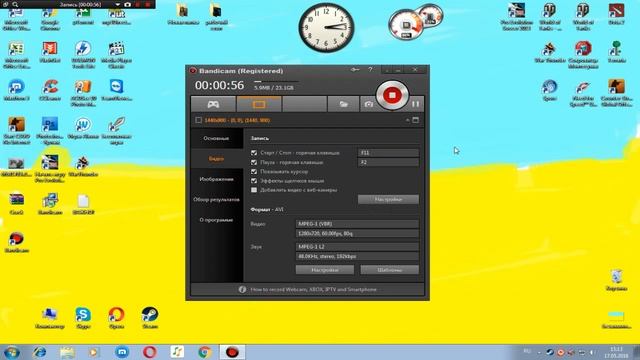Click the 00:00:56 recording timer

point(219,85)
